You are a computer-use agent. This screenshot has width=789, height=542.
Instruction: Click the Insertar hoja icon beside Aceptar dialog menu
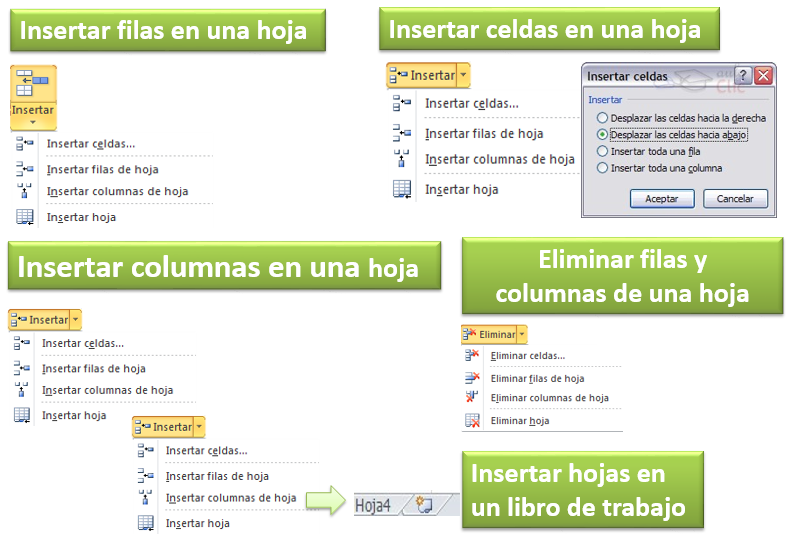pos(402,189)
